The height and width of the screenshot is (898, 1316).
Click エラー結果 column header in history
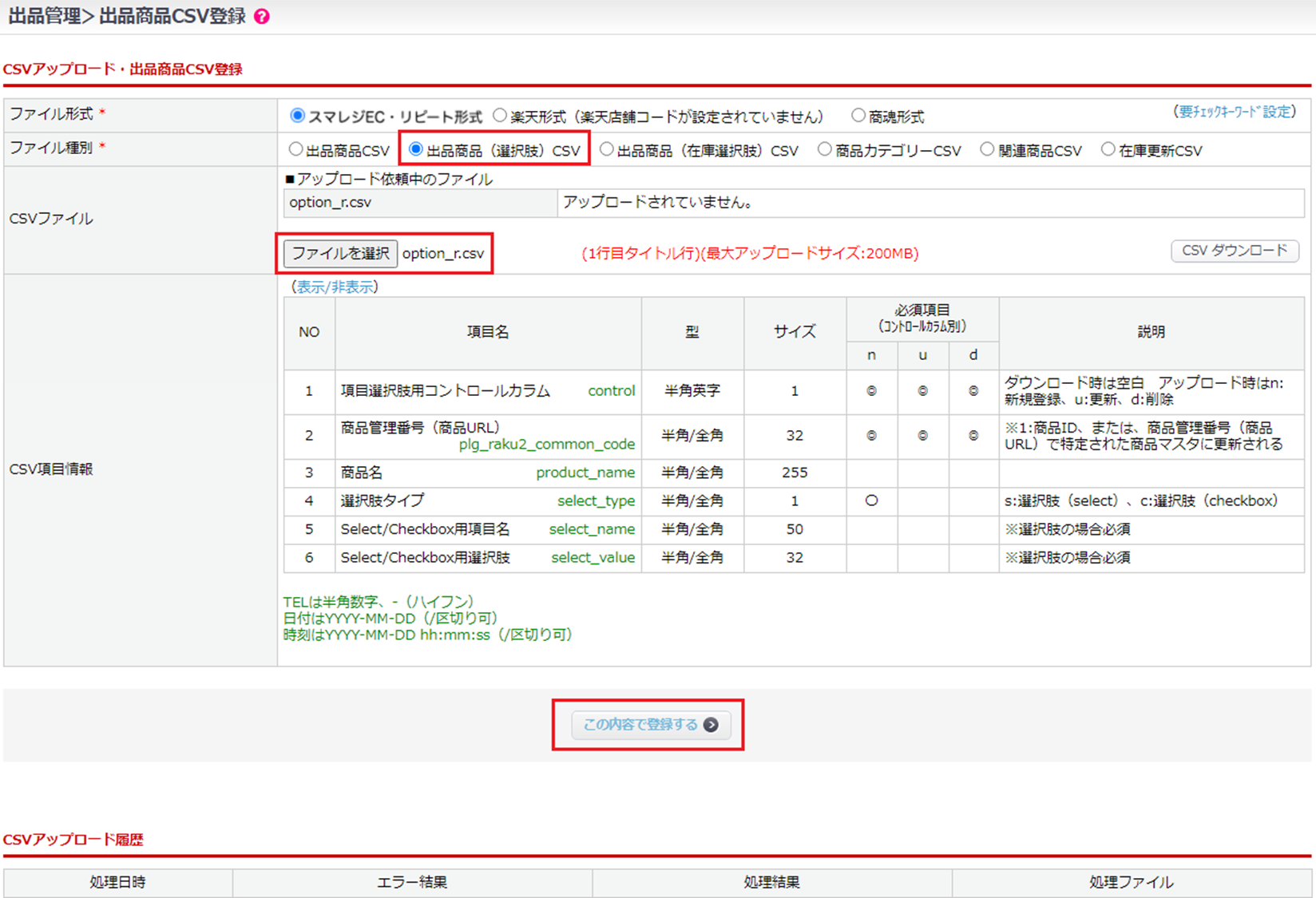point(412,882)
